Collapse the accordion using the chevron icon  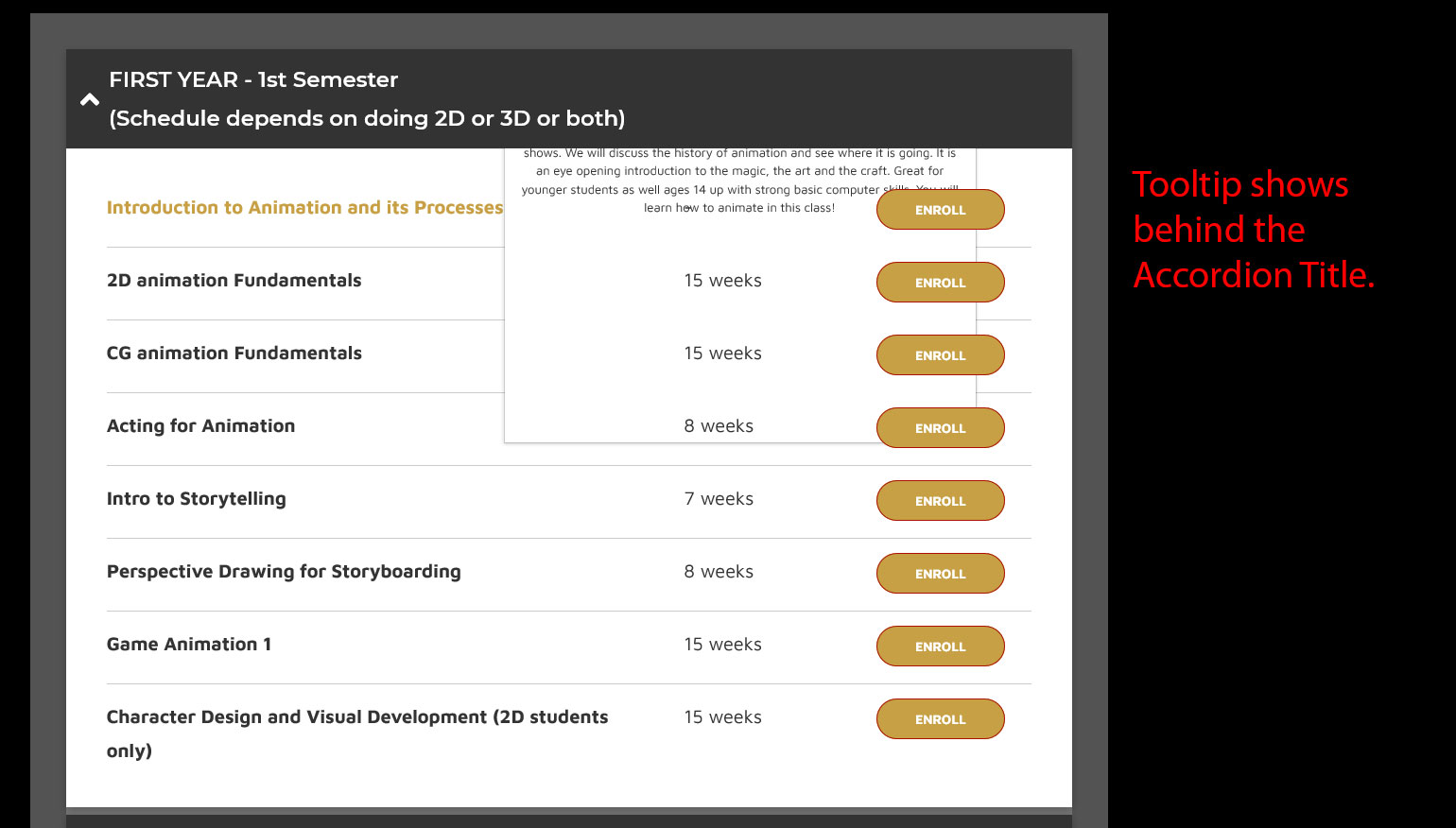pyautogui.click(x=90, y=99)
